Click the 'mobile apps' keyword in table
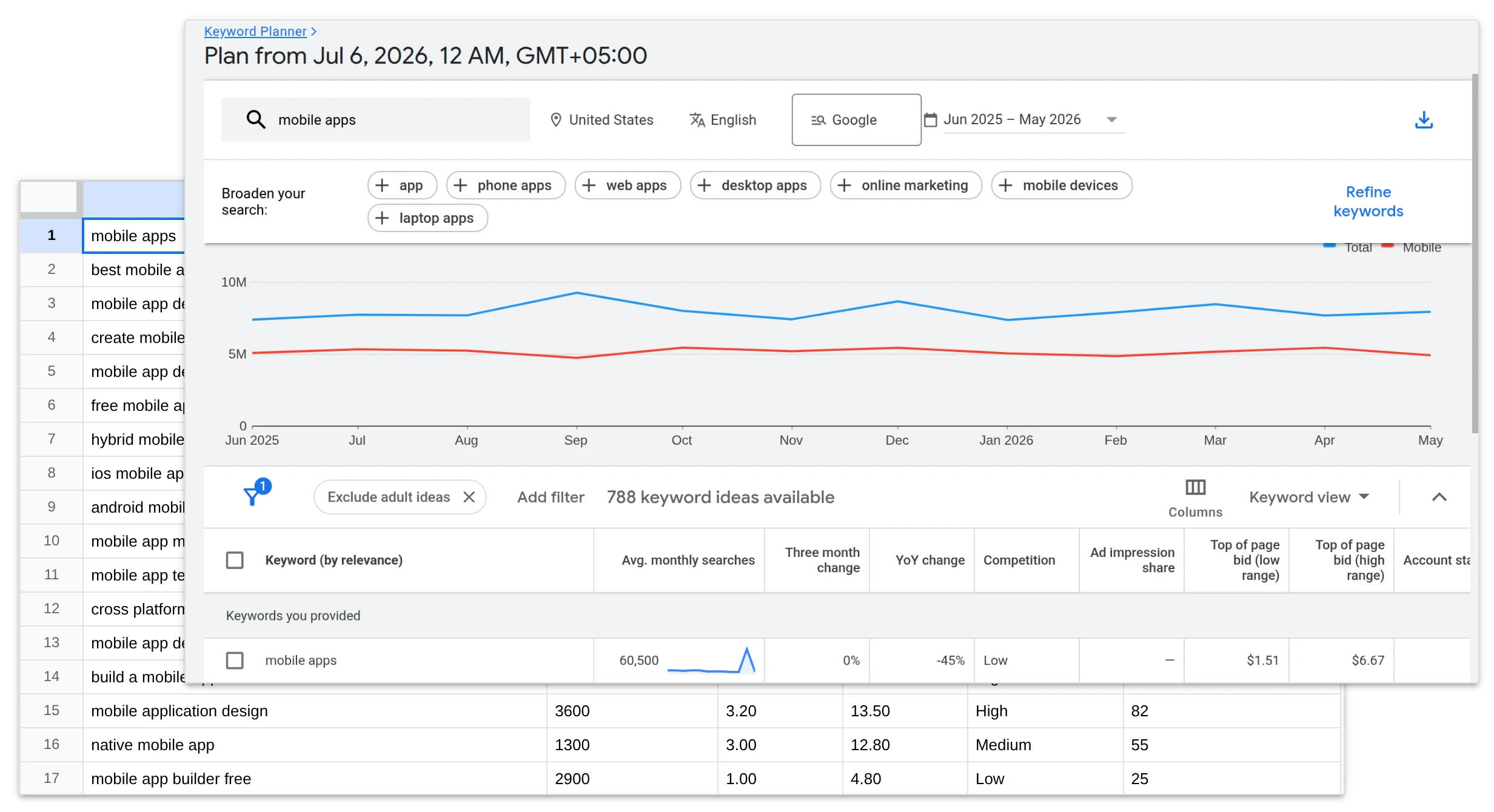Screen dimensions: 1494x812 tap(301, 661)
